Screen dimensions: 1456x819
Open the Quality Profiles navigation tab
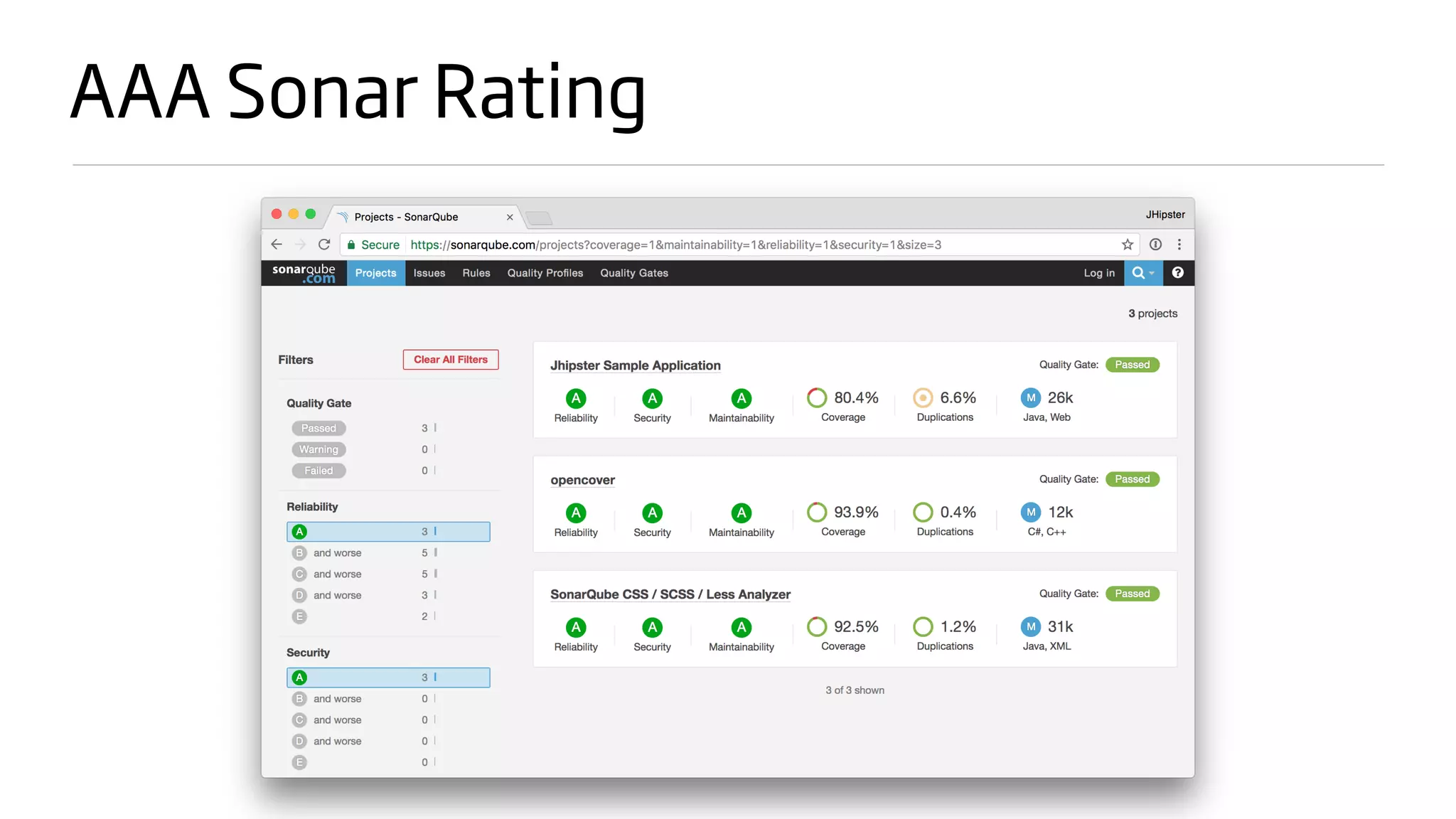[545, 273]
